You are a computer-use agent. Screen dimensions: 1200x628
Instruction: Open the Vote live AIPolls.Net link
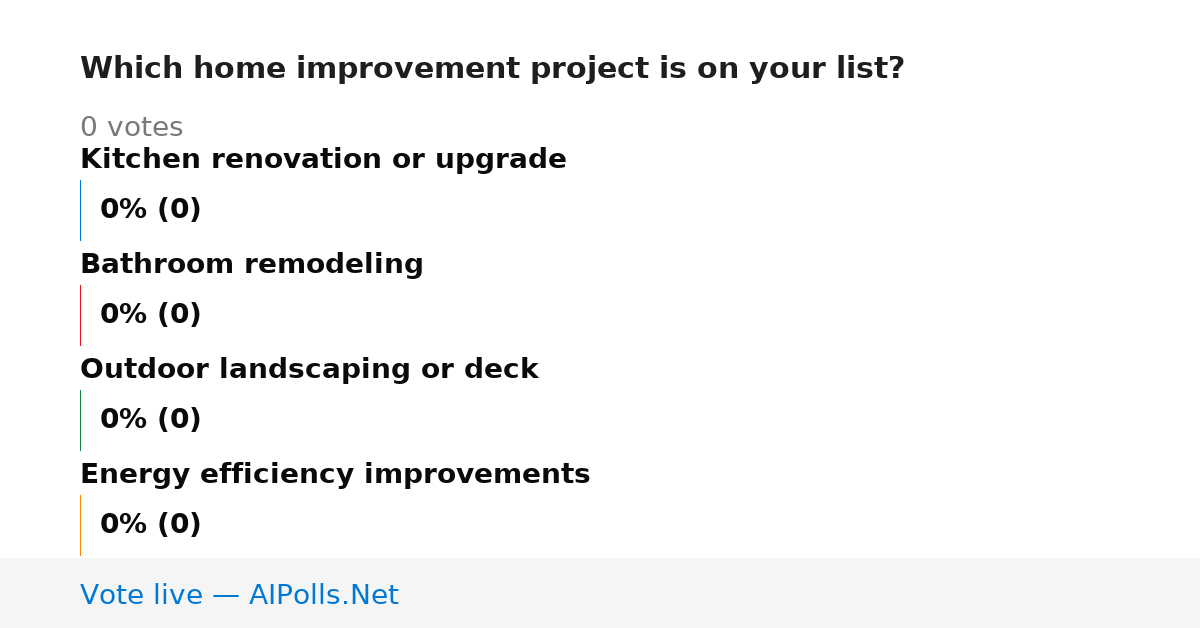point(239,596)
